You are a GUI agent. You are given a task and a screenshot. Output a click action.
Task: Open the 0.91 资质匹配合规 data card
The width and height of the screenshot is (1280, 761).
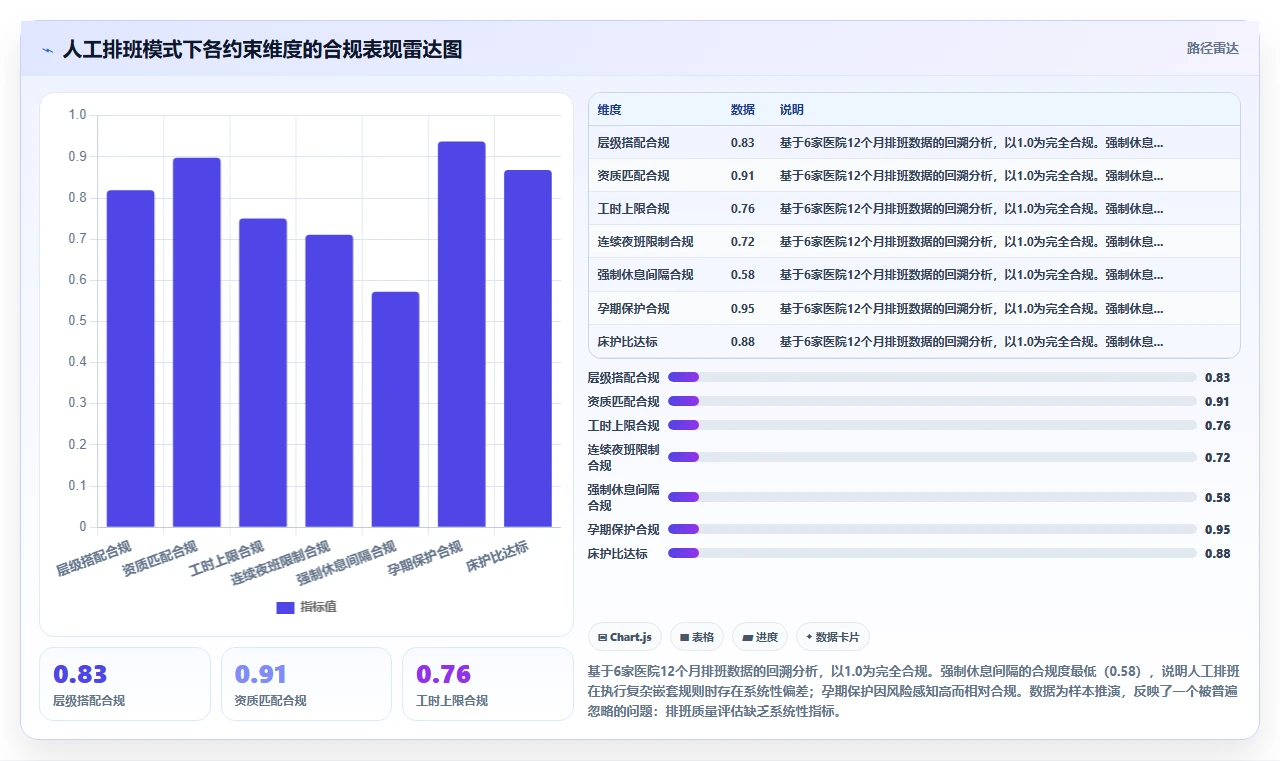click(x=306, y=684)
